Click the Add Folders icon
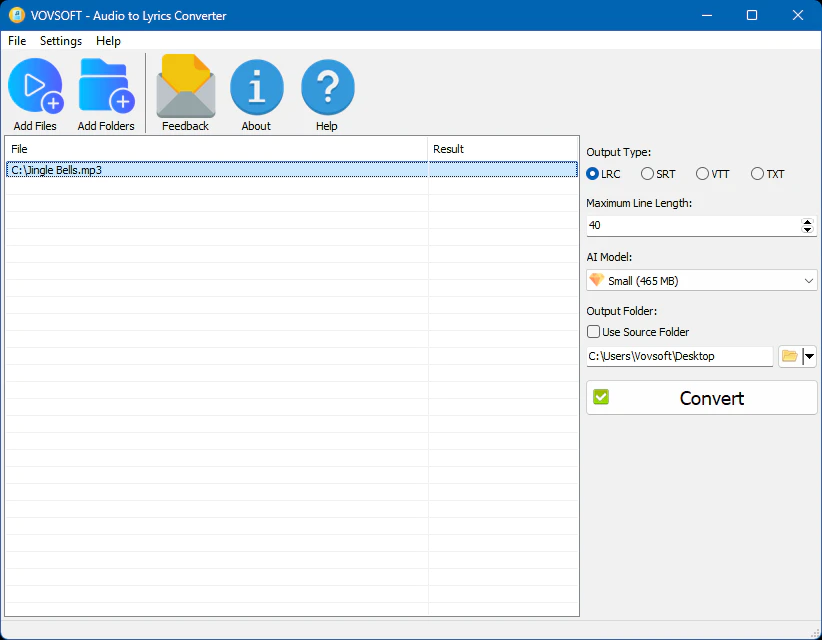This screenshot has height=640, width=822. [x=106, y=85]
